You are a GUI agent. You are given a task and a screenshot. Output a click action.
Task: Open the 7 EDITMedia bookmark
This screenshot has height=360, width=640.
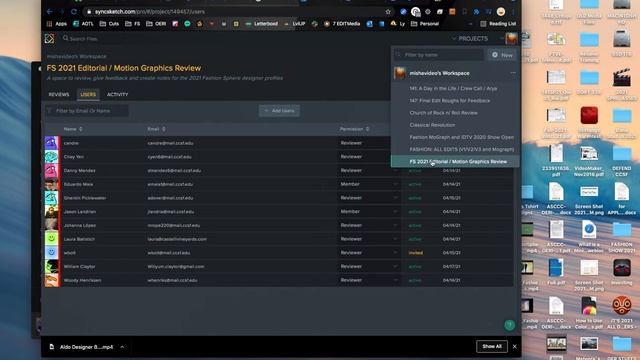tap(342, 24)
